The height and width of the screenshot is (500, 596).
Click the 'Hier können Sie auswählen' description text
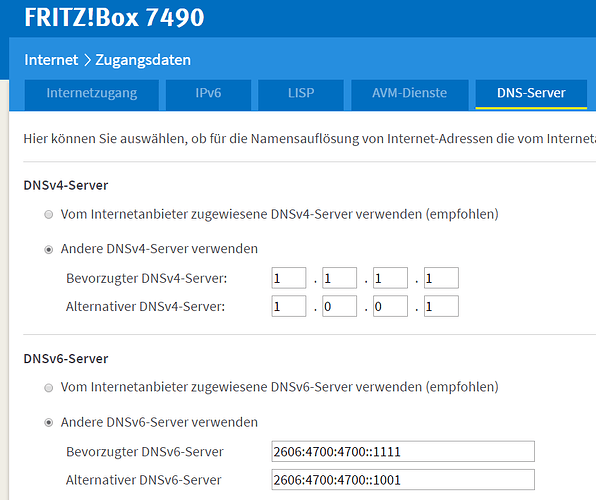[309, 139]
